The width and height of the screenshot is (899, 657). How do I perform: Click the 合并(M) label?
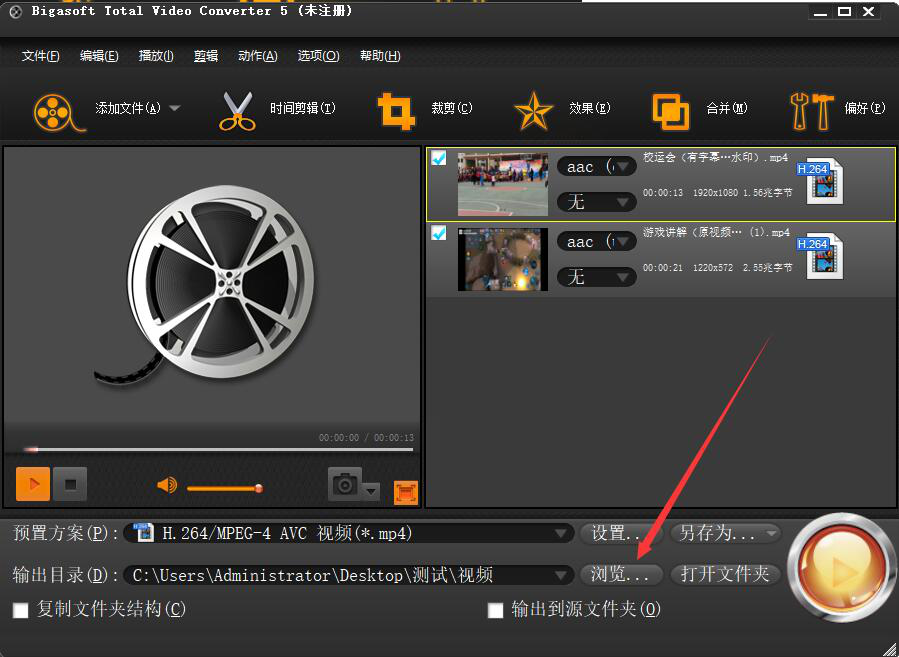[x=727, y=108]
